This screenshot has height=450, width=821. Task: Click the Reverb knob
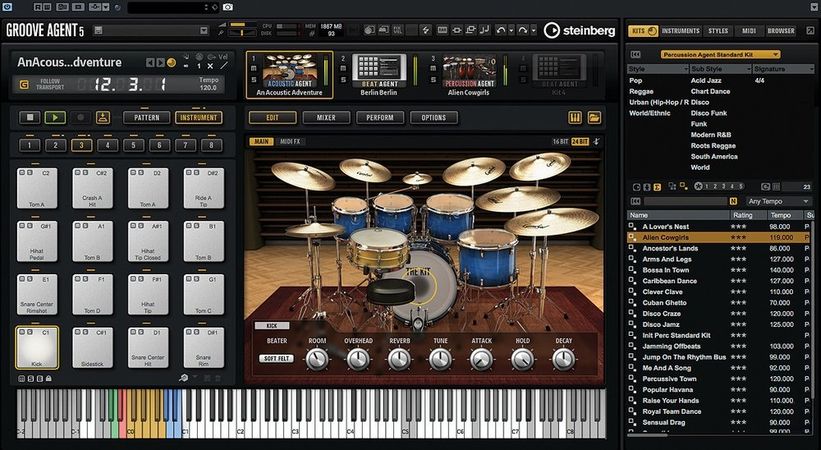399,358
